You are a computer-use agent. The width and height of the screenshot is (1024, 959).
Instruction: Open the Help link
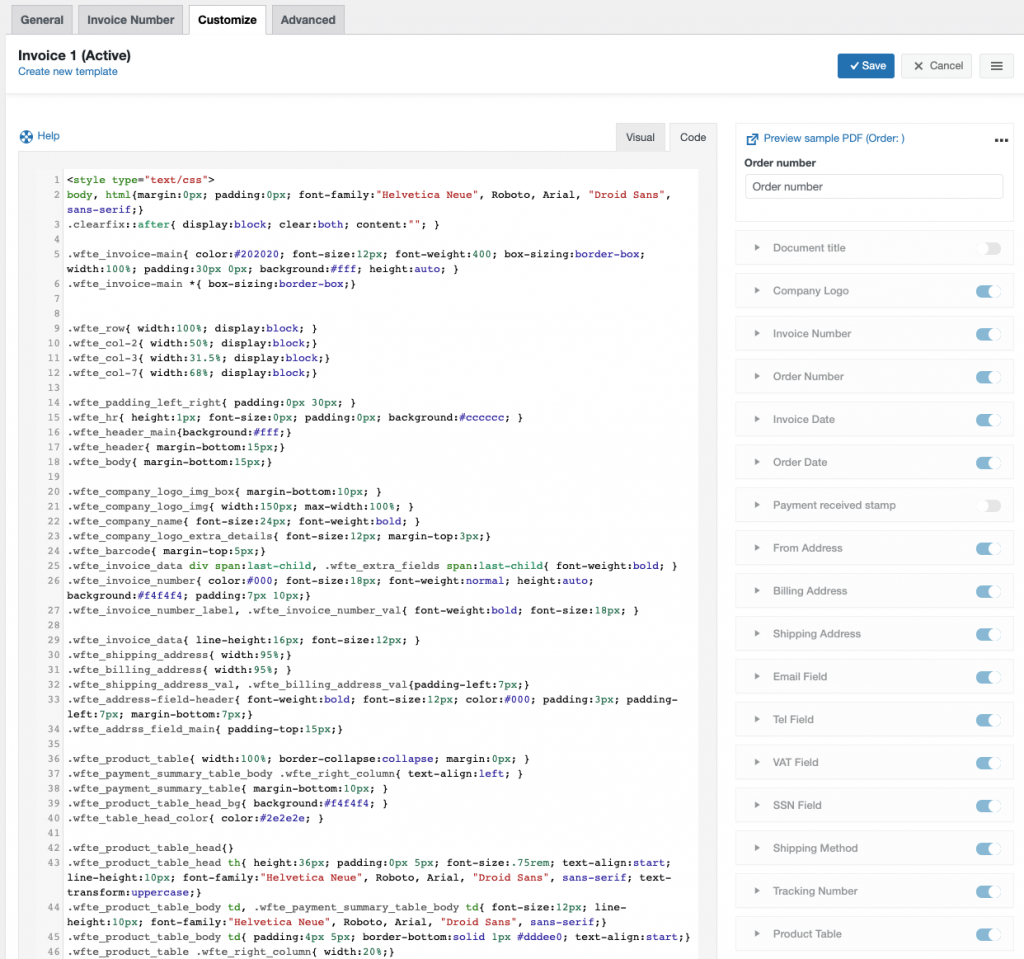click(48, 136)
